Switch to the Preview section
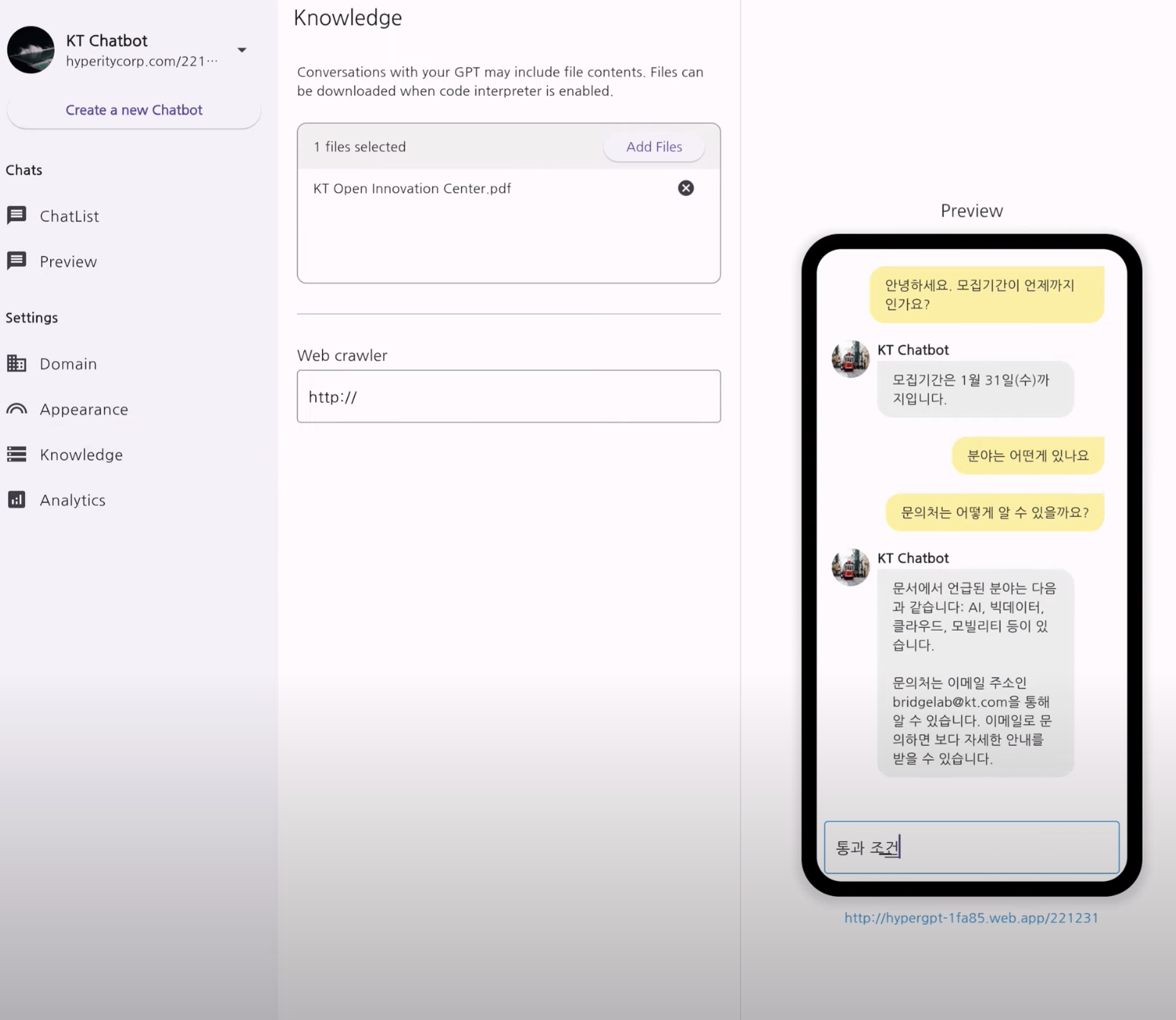 68,261
